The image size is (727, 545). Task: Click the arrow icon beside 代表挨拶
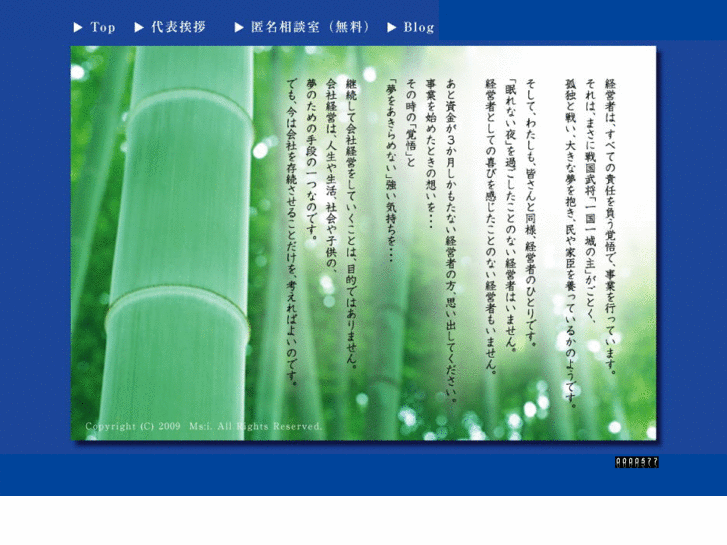(139, 28)
